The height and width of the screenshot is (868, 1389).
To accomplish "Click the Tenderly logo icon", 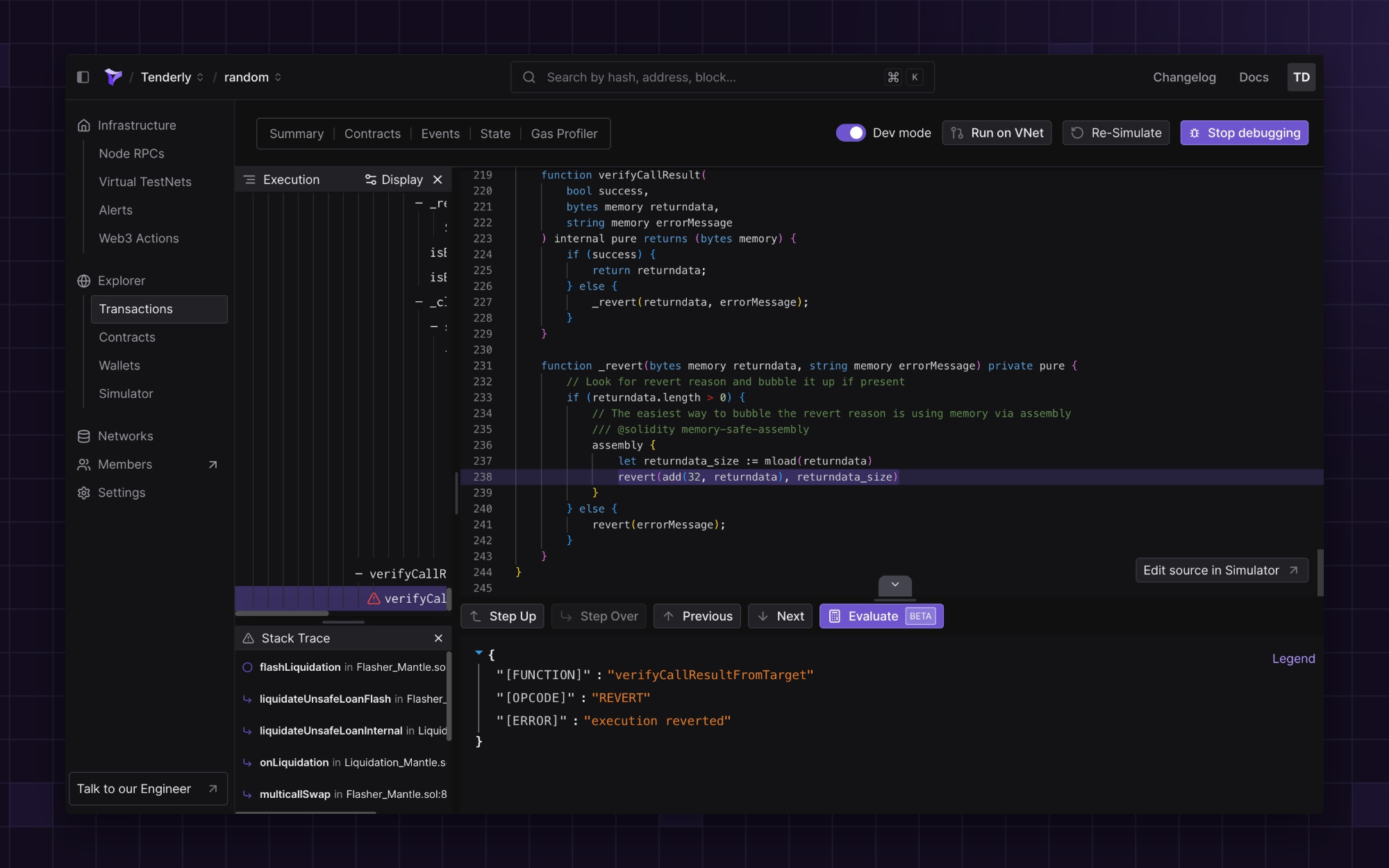I will click(113, 77).
